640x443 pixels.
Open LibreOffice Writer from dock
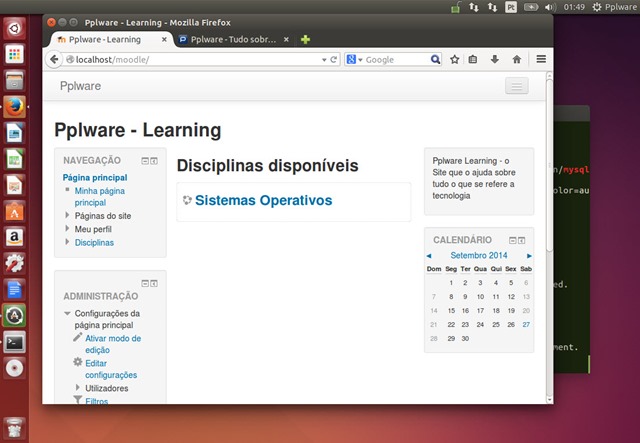tap(14, 133)
